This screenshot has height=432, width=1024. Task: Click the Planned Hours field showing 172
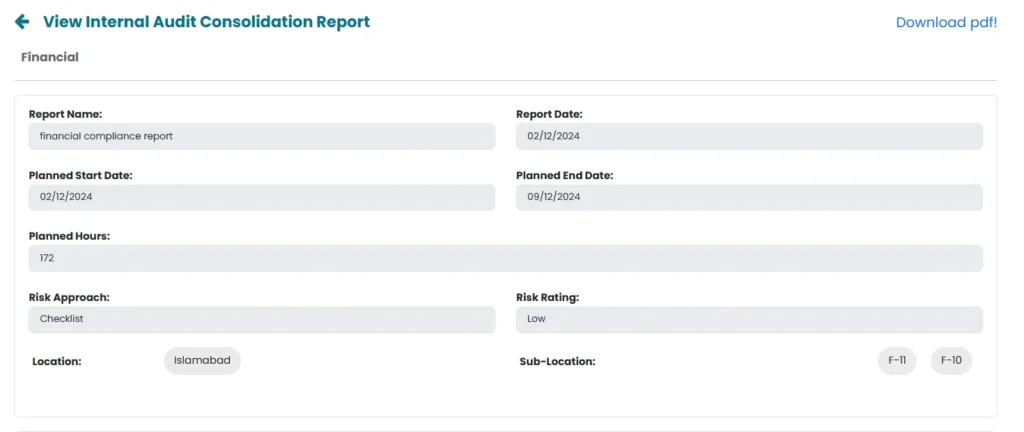(x=505, y=258)
